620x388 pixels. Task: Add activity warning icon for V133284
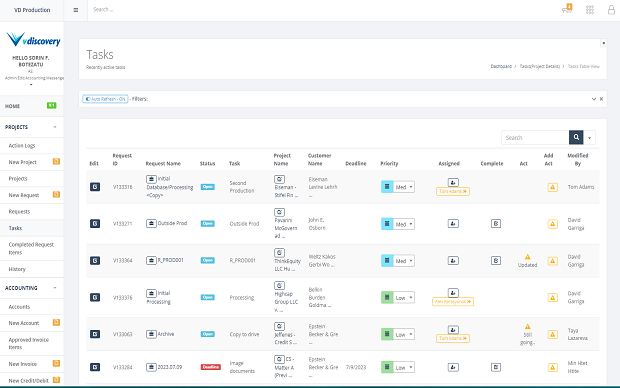click(x=552, y=367)
